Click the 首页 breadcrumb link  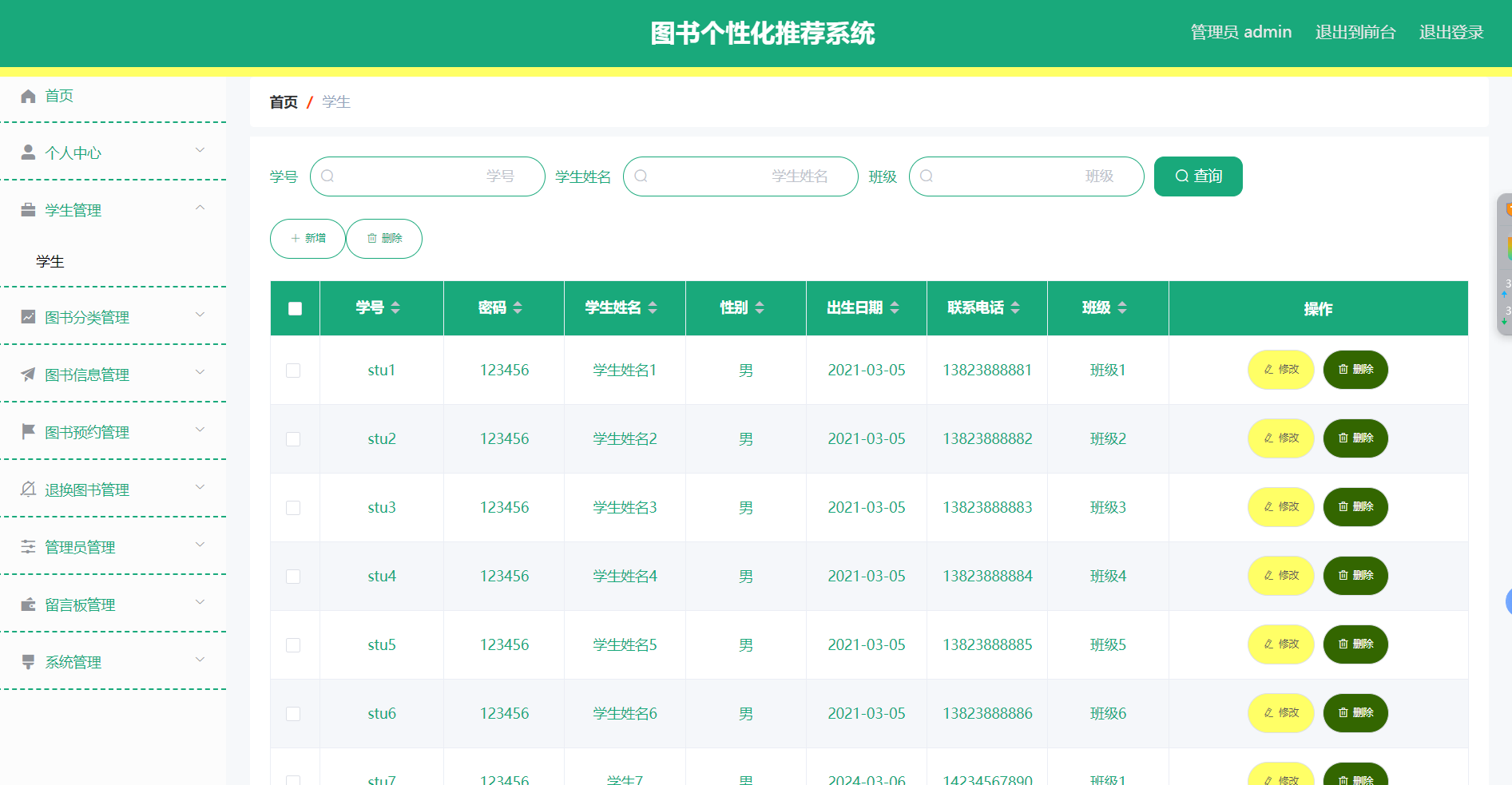[284, 102]
